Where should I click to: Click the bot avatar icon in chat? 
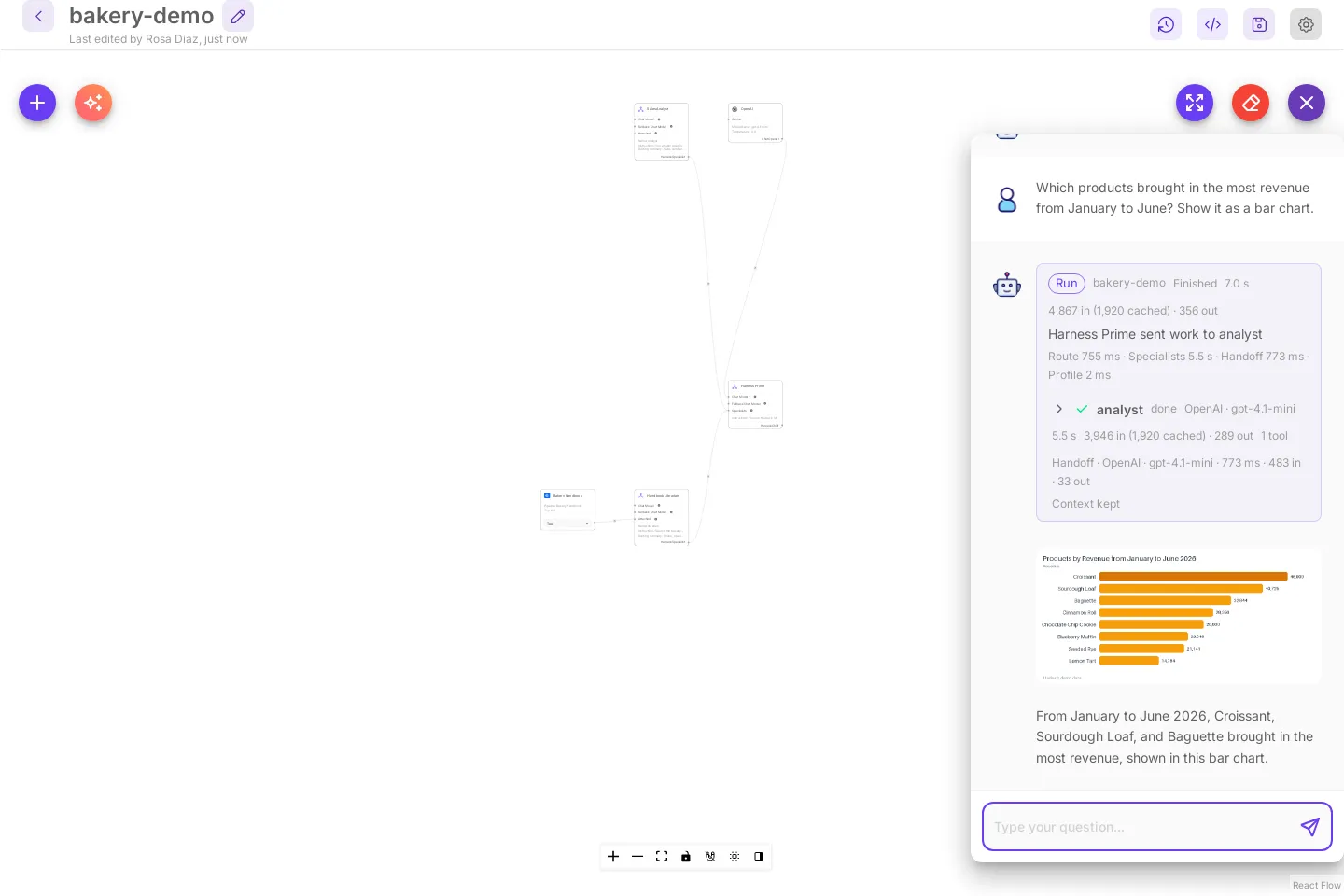tap(1007, 285)
